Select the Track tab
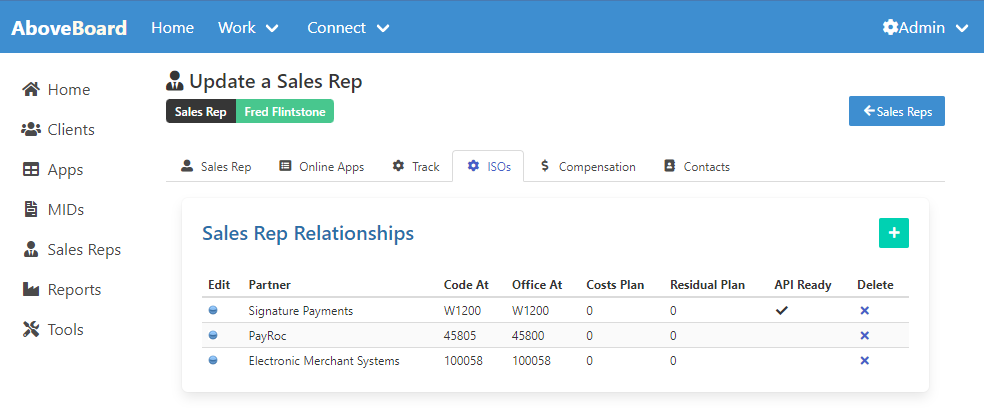The width and height of the screenshot is (984, 408). coord(415,167)
